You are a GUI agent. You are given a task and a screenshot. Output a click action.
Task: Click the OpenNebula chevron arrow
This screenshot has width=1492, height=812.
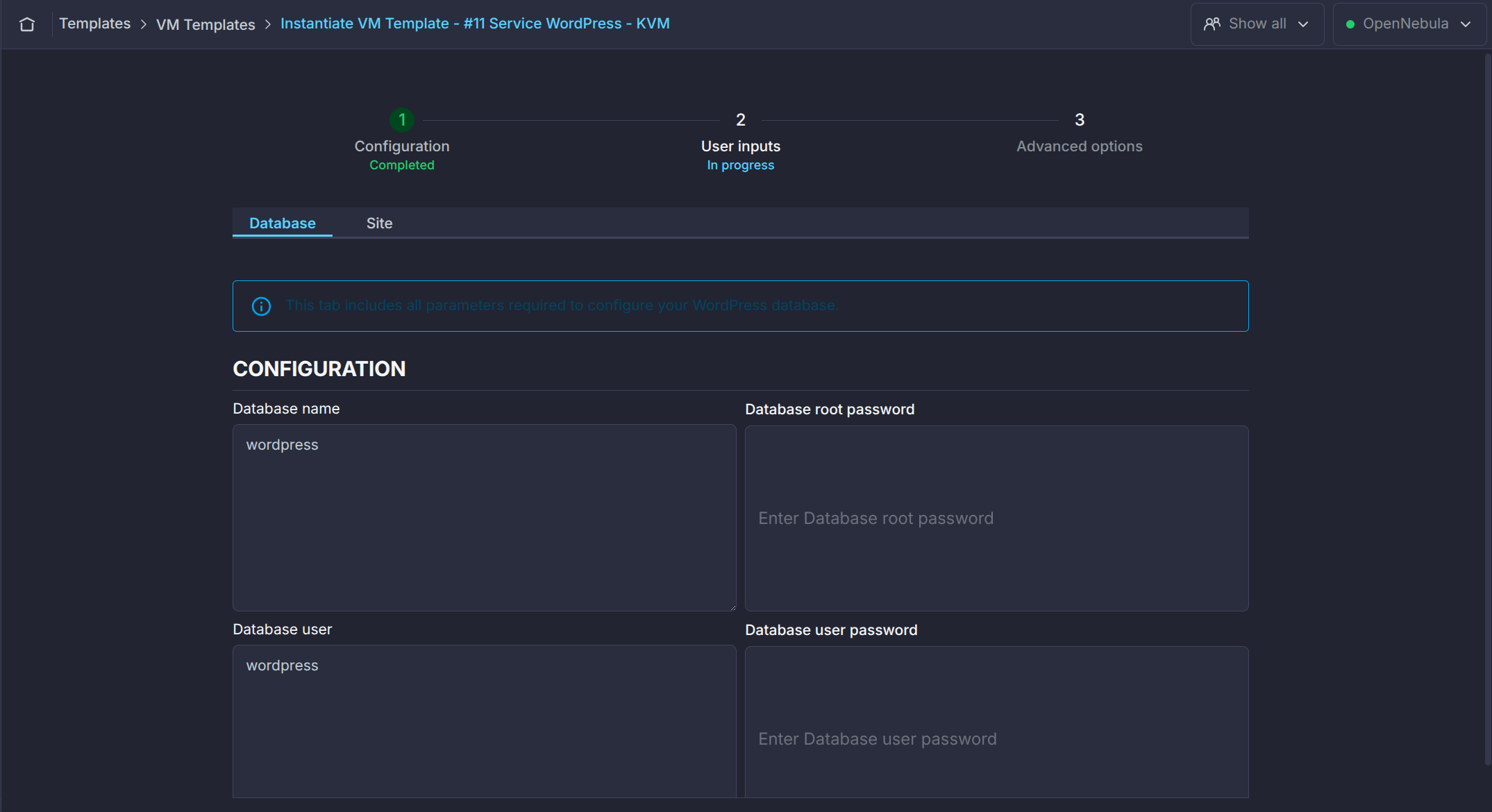click(1466, 24)
